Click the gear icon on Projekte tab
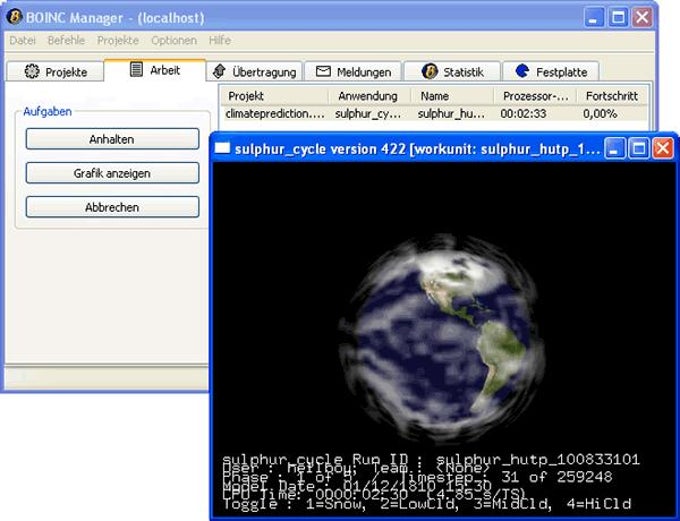680x521 pixels. 32,71
